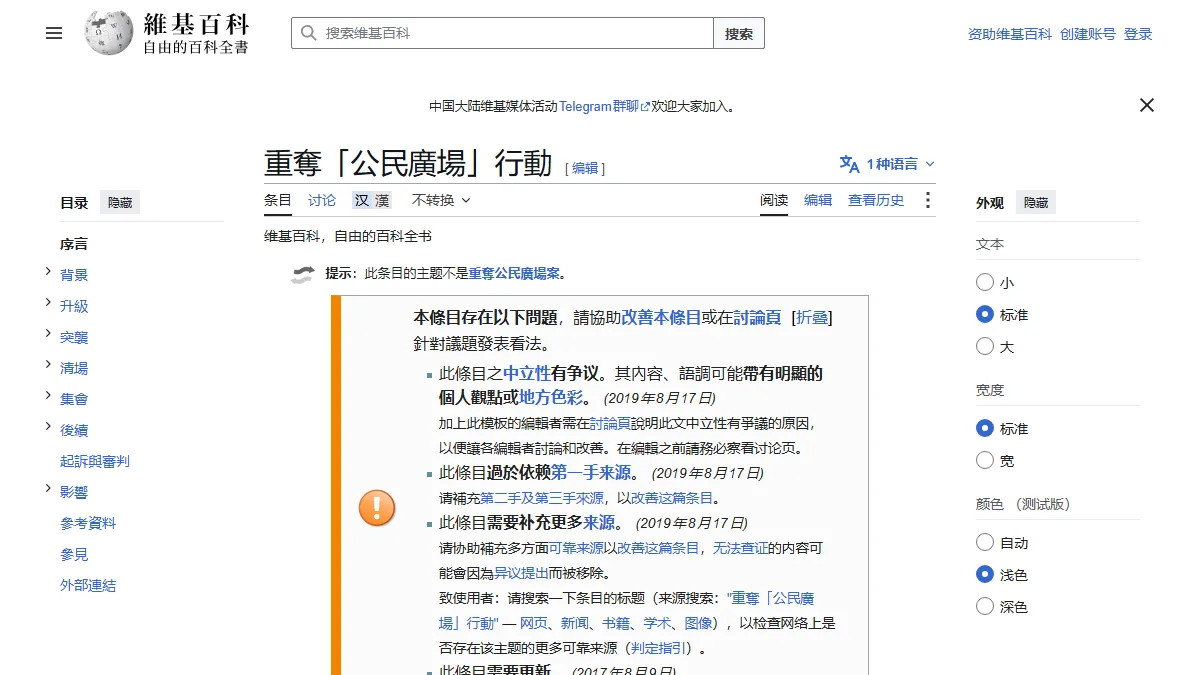The width and height of the screenshot is (1200, 675).
Task: Jump to 參見 in the contents
Action: (x=74, y=554)
